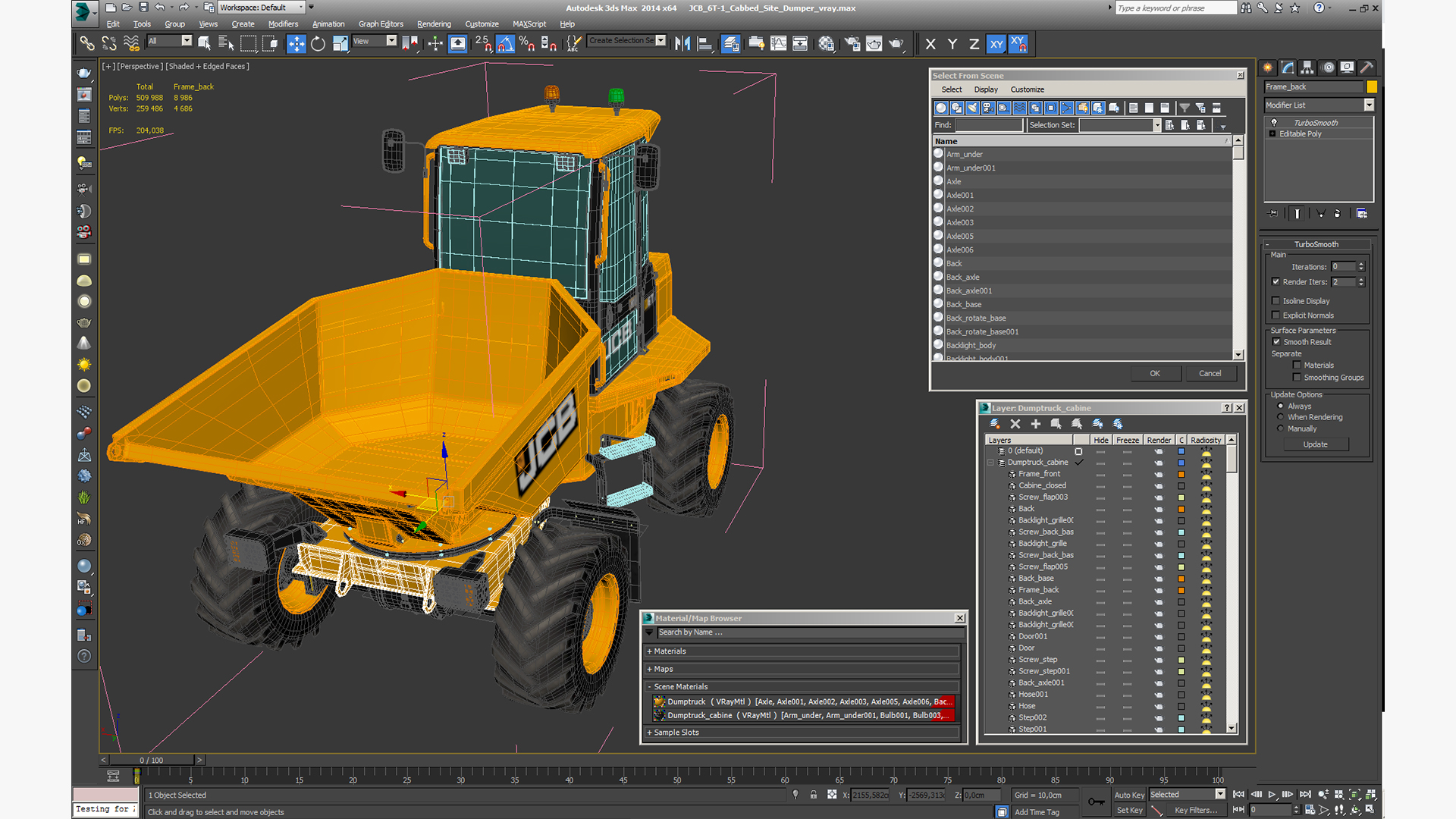The width and height of the screenshot is (1456, 819).
Task: Click Select by Name toolbar icon
Action: click(226, 44)
